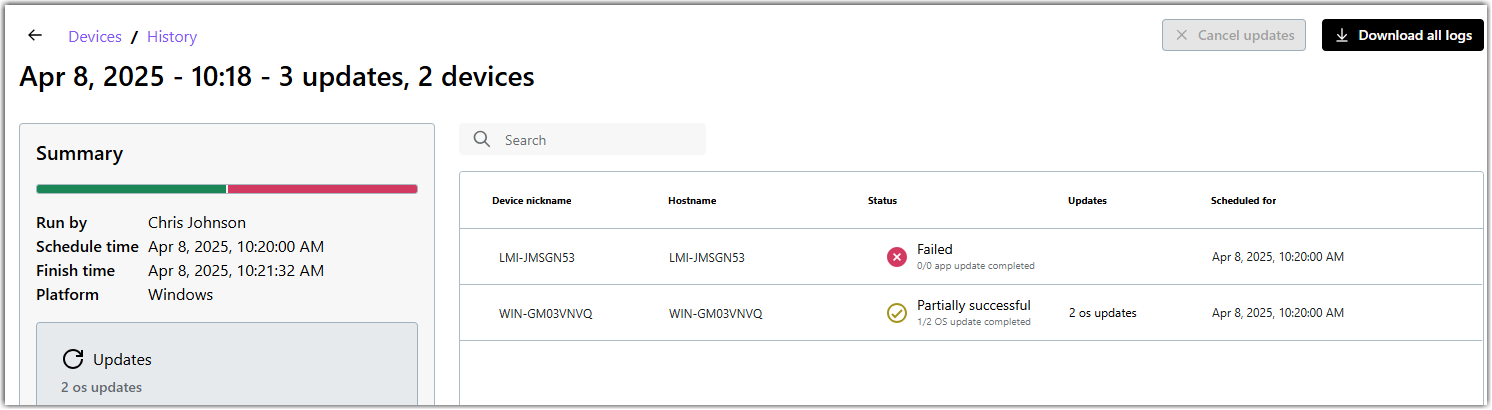Go to the History breadcrumb
The width and height of the screenshot is (1492, 410).
tap(172, 37)
